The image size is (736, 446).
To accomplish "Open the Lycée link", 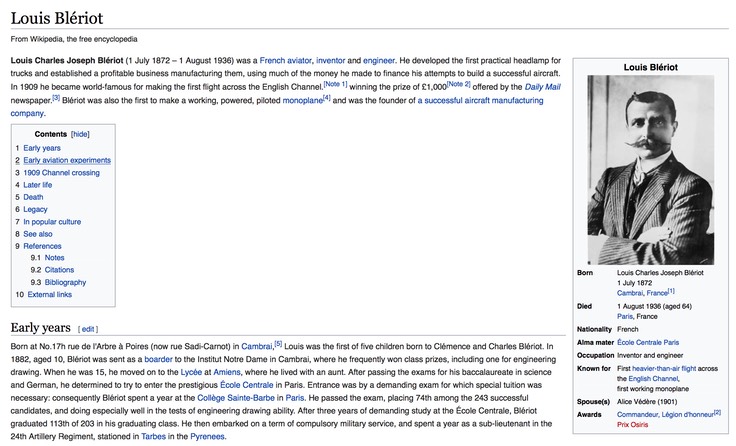I will [x=191, y=372].
